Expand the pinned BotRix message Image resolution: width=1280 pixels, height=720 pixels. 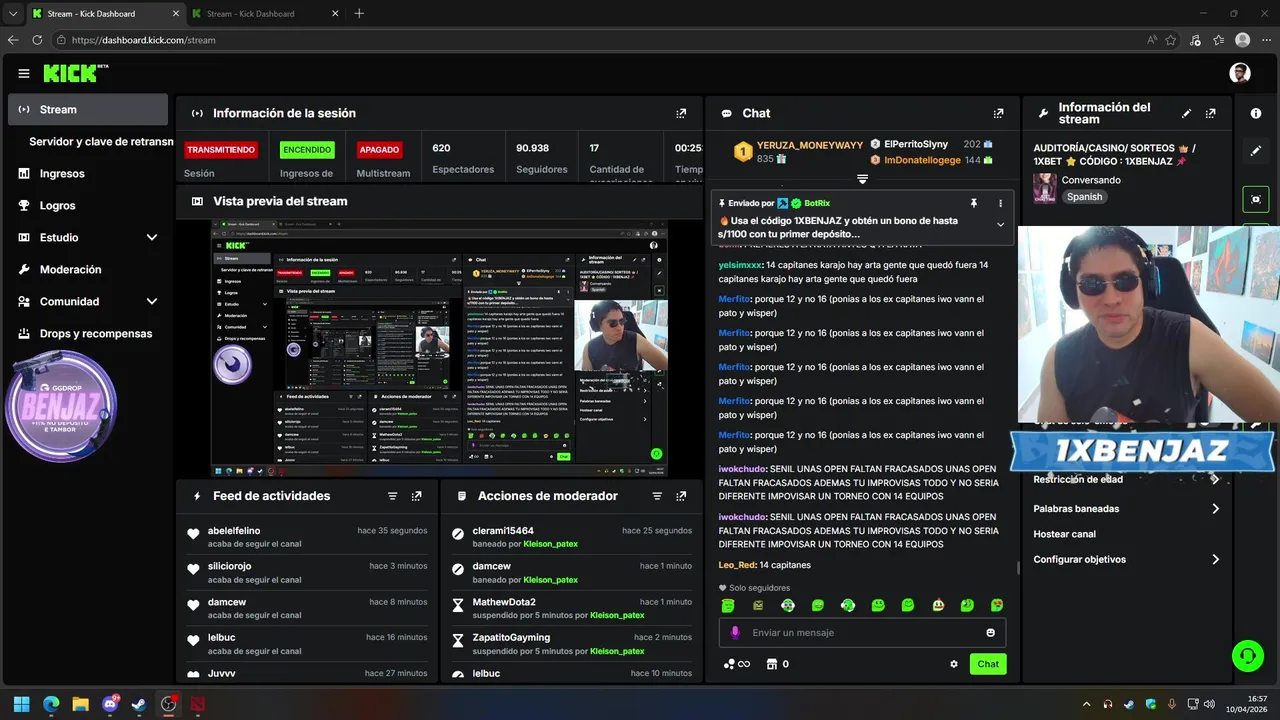(x=1000, y=225)
